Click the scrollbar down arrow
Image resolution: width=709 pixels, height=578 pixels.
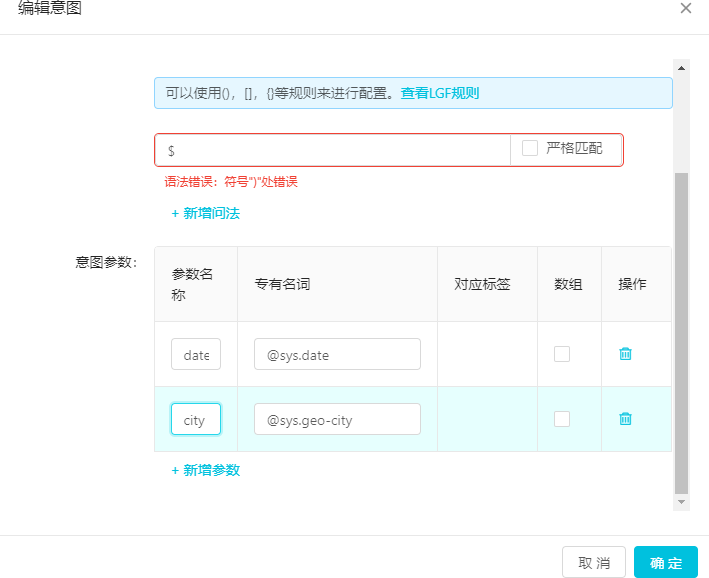coord(681,502)
